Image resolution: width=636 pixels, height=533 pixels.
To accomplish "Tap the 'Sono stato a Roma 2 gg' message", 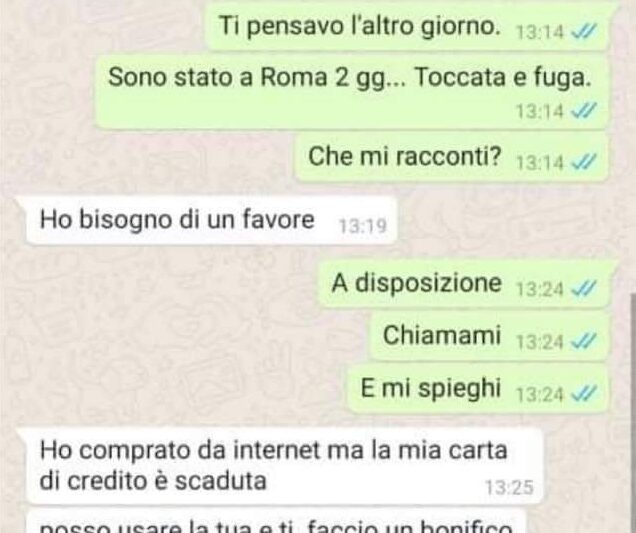I will click(x=352, y=92).
